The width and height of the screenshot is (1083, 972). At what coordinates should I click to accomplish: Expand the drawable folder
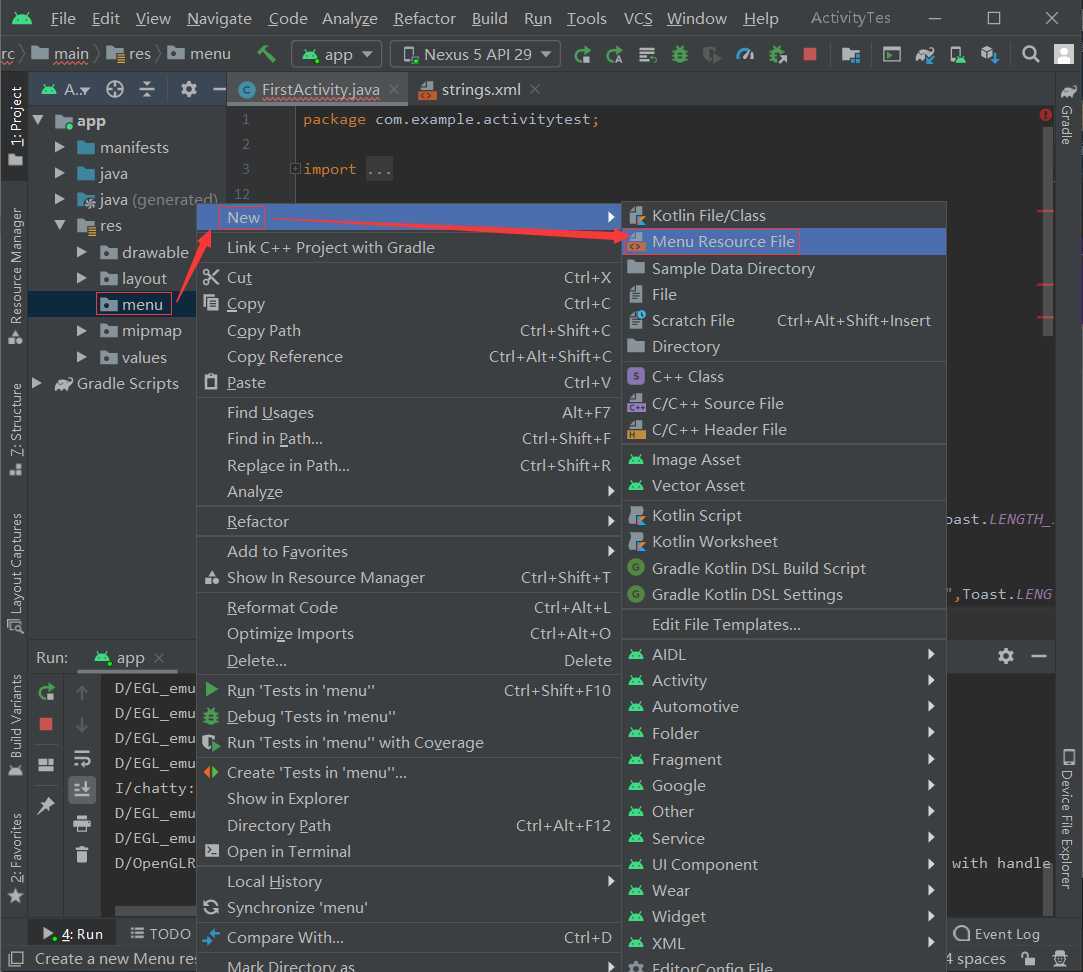[82, 252]
